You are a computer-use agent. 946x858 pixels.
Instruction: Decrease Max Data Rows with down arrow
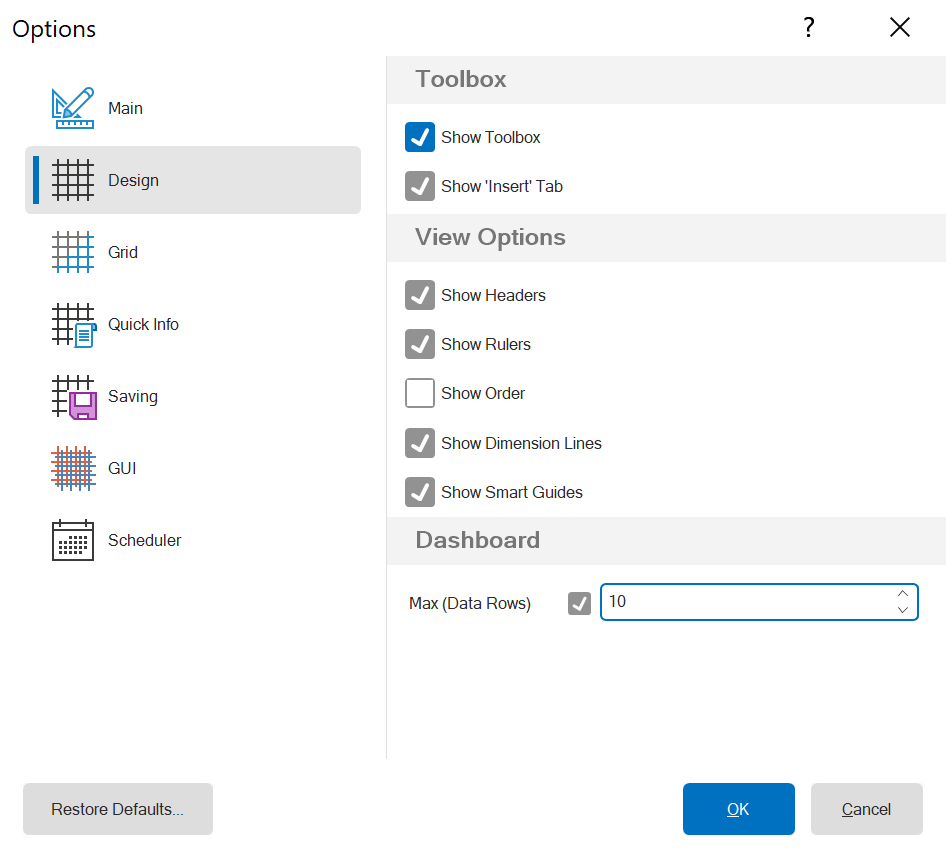click(x=903, y=610)
